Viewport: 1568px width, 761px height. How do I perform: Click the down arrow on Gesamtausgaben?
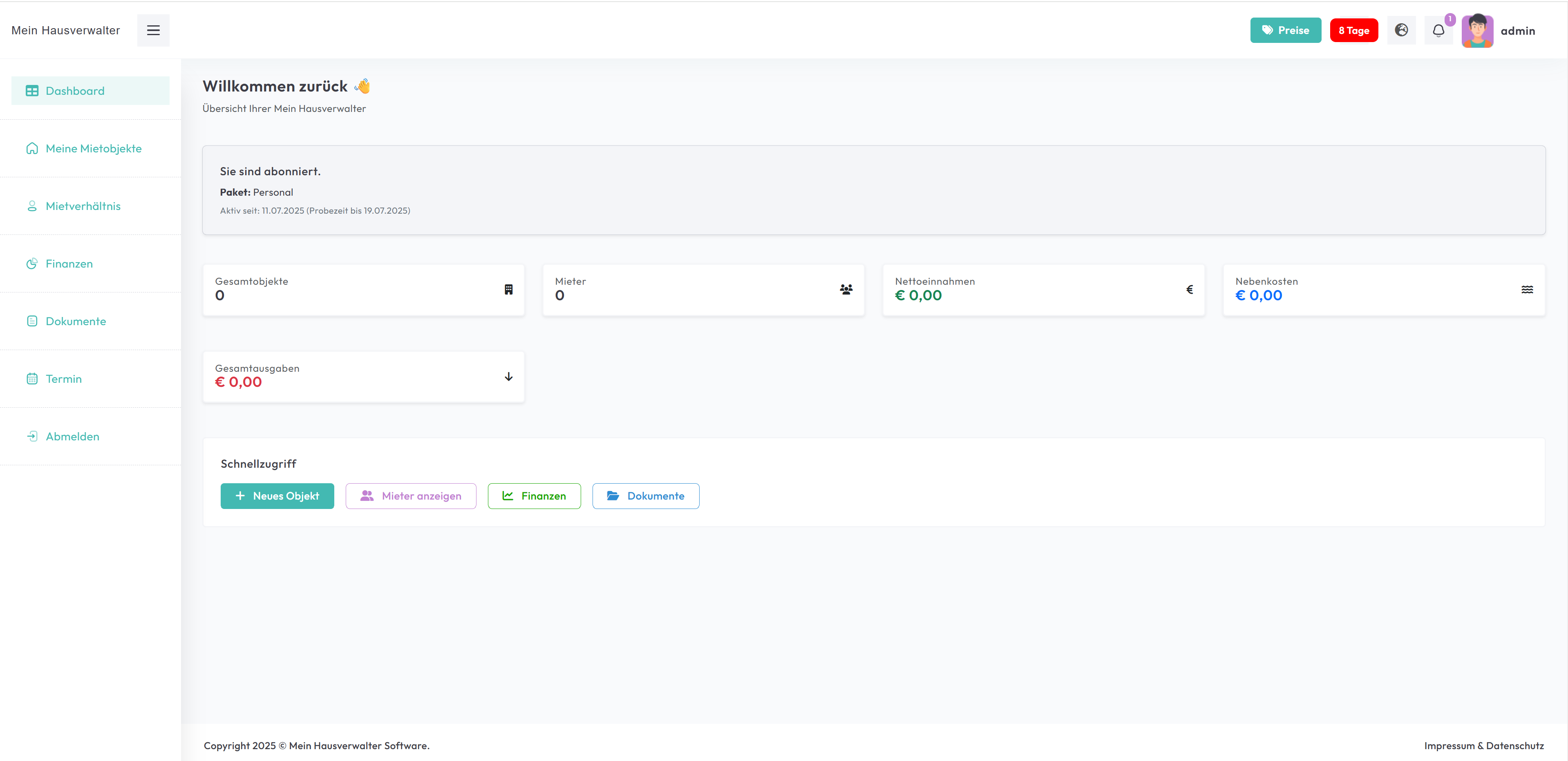click(x=508, y=377)
